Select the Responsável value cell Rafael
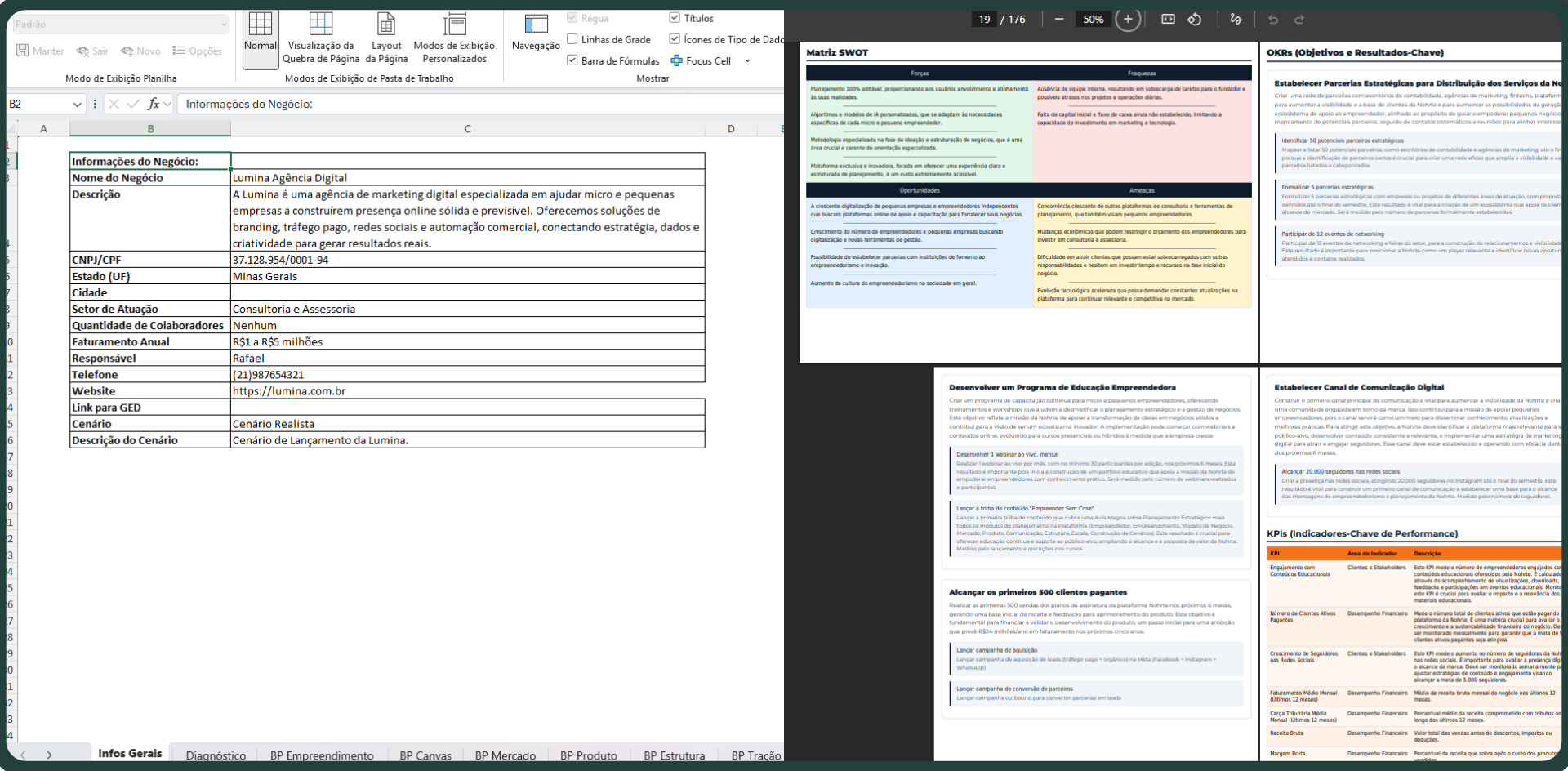Viewport: 1568px width, 771px height. [468, 358]
